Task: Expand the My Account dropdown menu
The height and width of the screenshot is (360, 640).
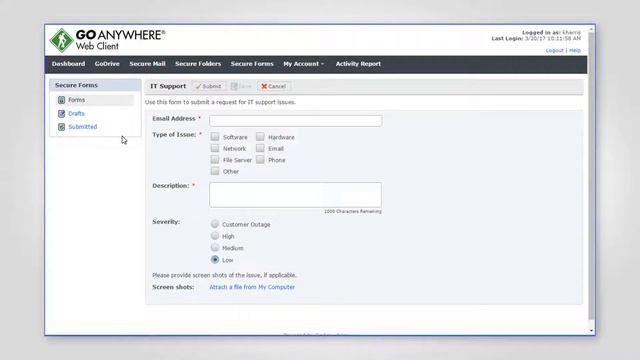Action: [x=303, y=64]
